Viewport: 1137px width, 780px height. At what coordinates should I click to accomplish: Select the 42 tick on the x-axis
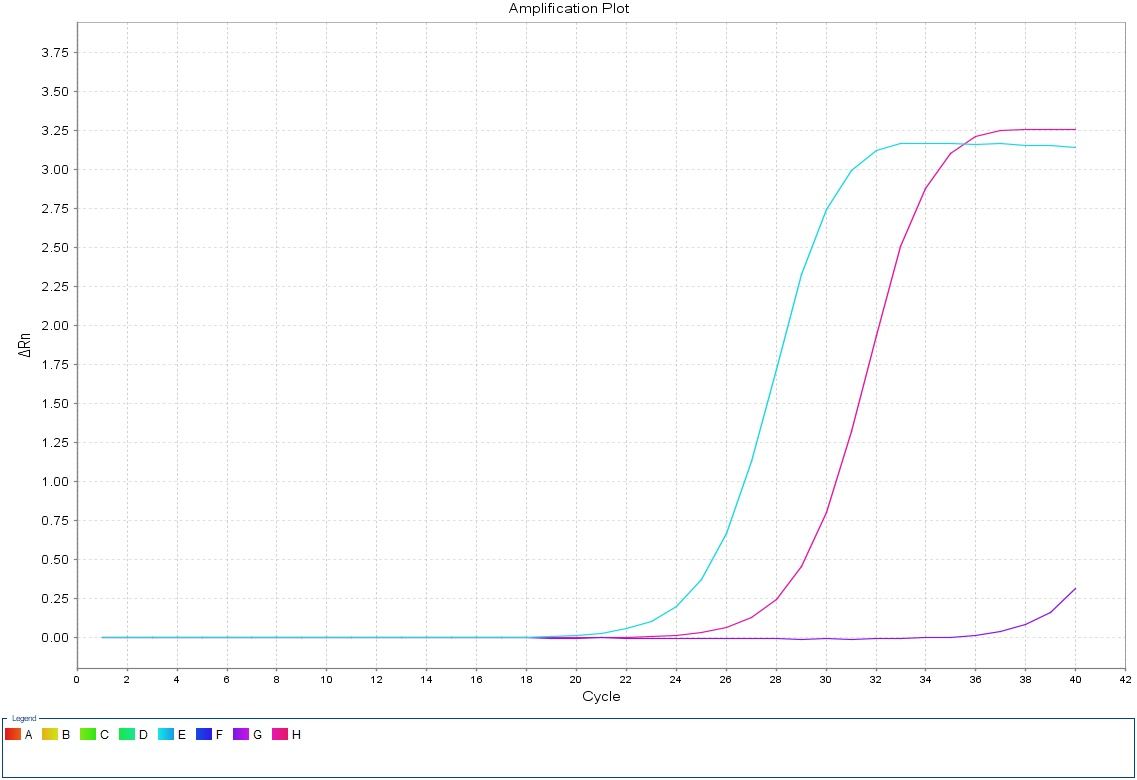pyautogui.click(x=1125, y=679)
